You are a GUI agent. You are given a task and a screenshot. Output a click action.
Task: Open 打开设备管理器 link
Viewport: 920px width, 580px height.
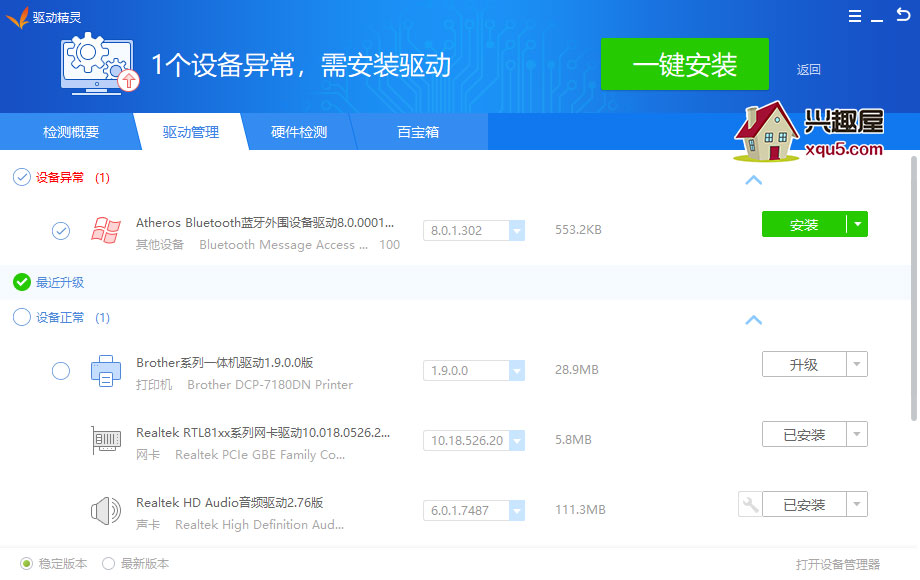tap(838, 564)
